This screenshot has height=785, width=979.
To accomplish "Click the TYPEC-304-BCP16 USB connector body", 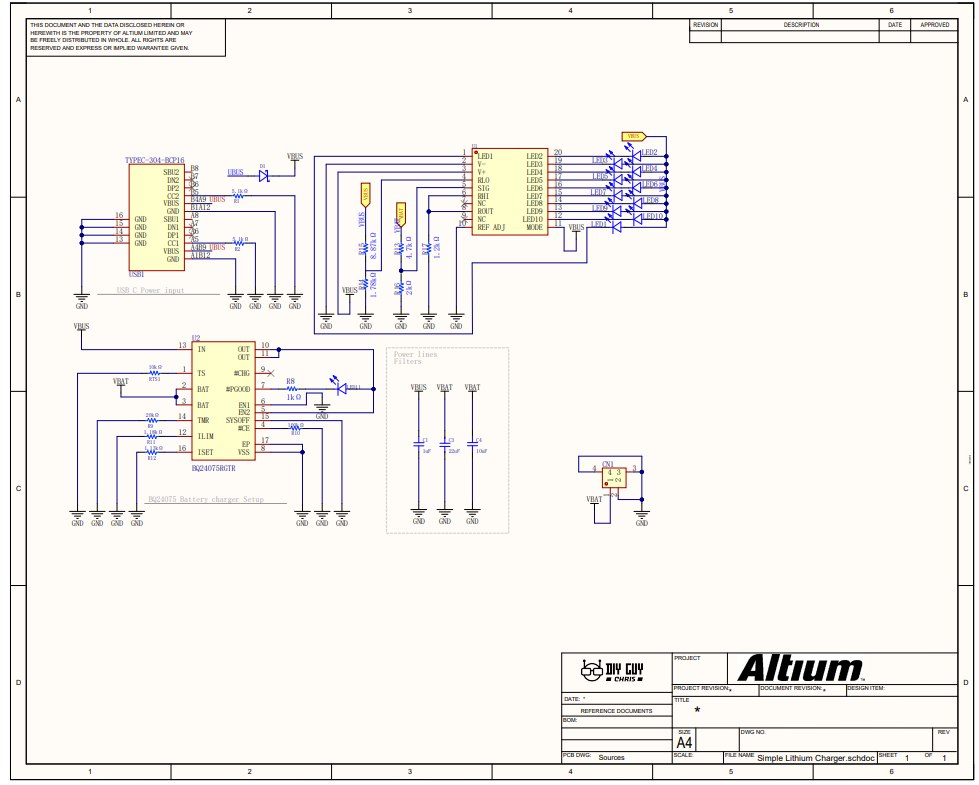I will 158,216.
